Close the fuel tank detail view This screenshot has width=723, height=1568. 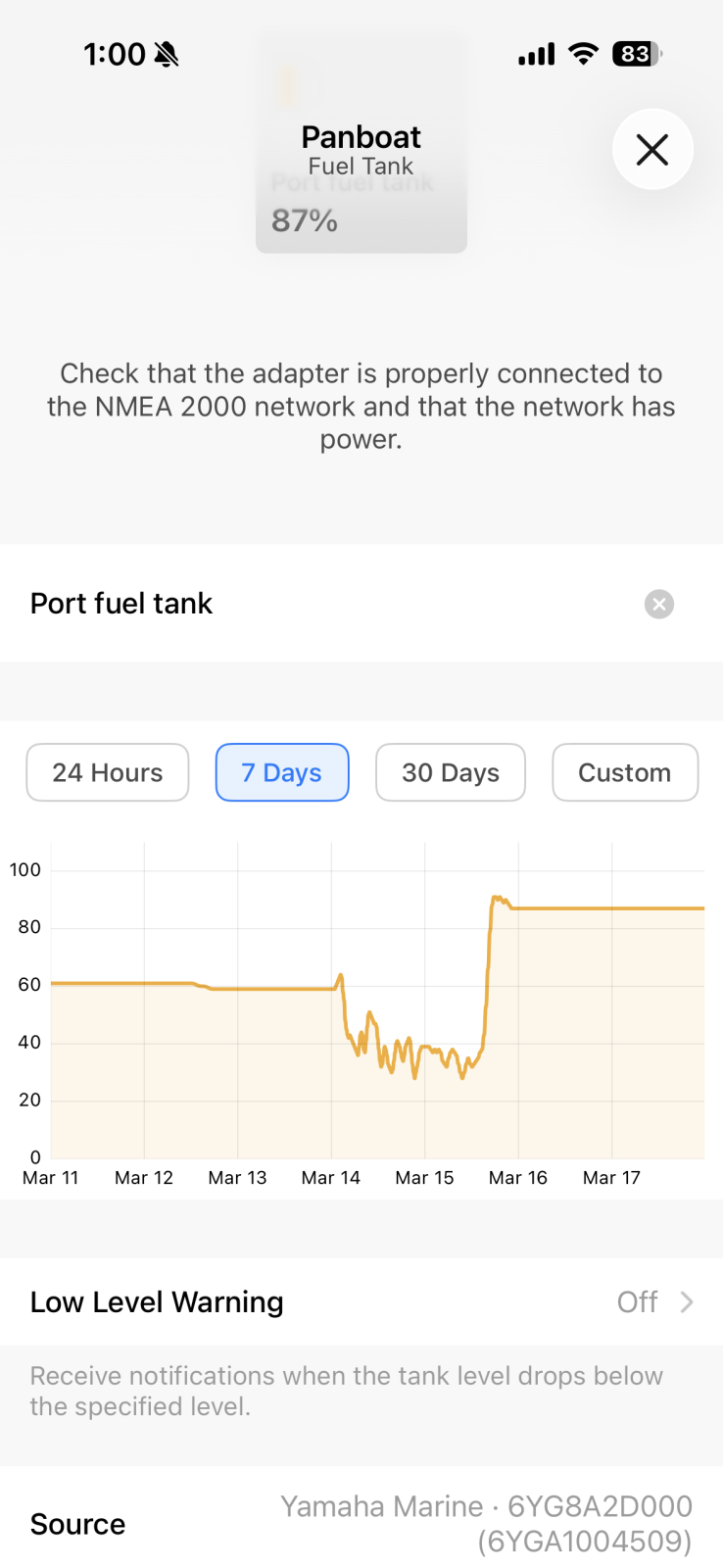click(x=652, y=150)
